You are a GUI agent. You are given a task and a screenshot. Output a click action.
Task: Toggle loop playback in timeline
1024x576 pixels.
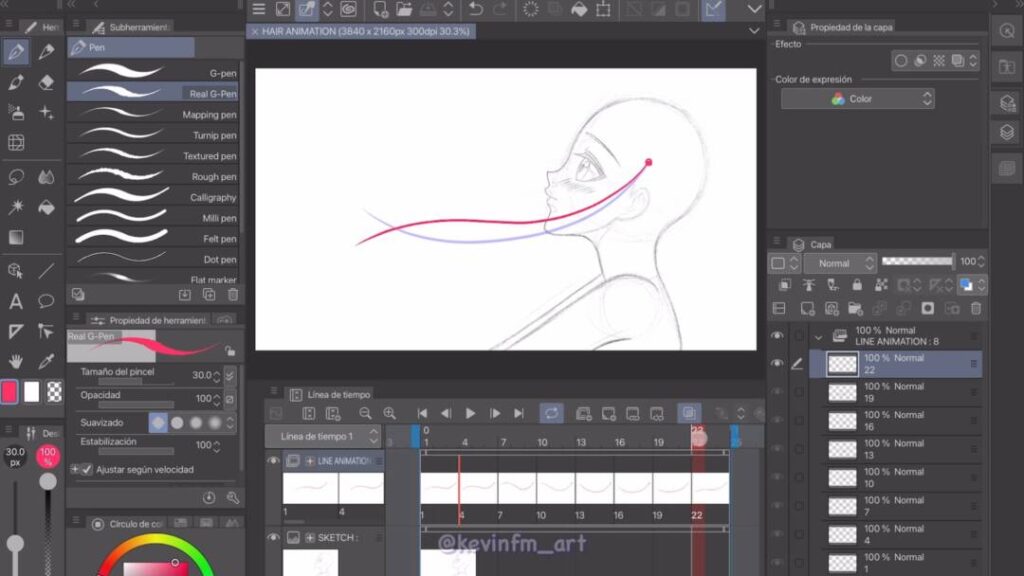click(551, 413)
